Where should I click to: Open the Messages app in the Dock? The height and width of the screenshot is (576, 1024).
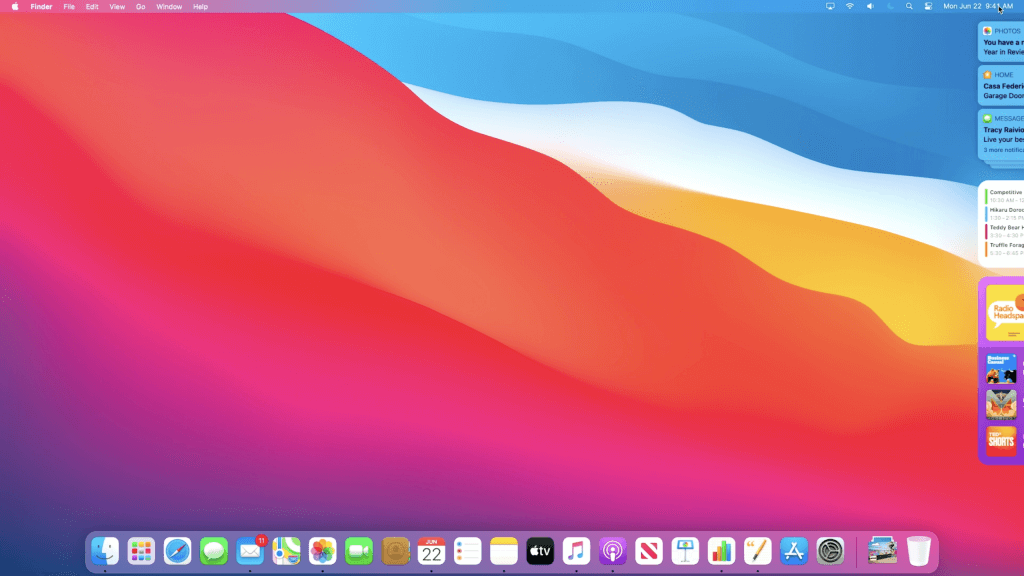tap(214, 551)
